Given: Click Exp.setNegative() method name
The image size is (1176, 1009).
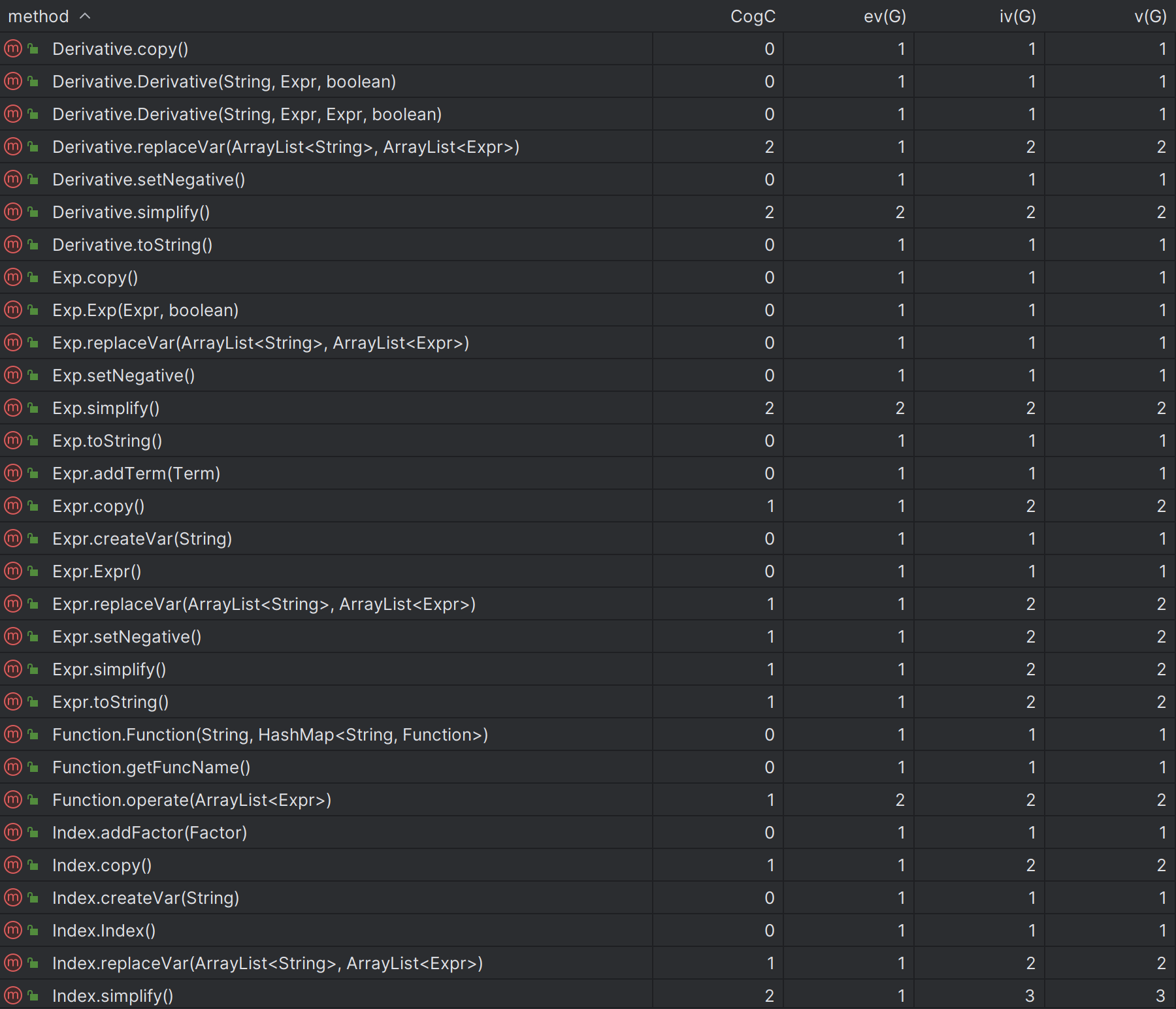Looking at the screenshot, I should pyautogui.click(x=123, y=376).
